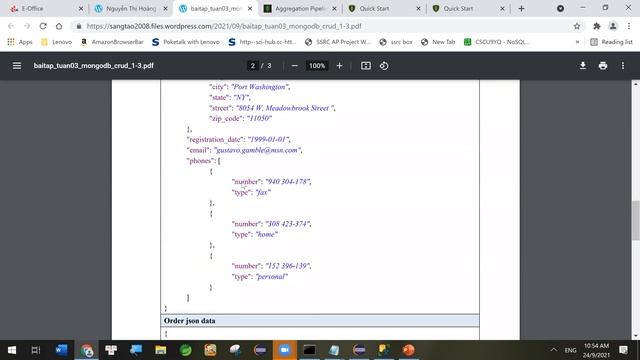The width and height of the screenshot is (640, 360).
Task: Close the E-Office tab
Action: tap(81, 8)
